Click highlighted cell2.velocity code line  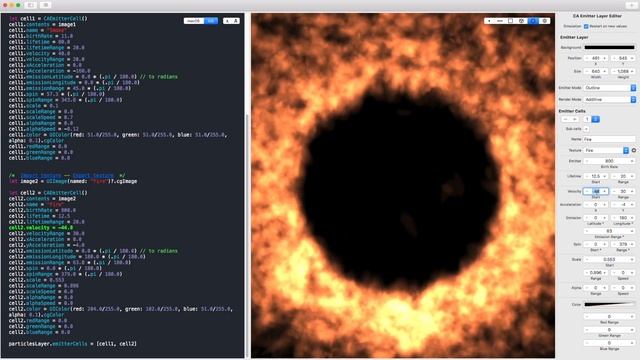click(x=41, y=228)
